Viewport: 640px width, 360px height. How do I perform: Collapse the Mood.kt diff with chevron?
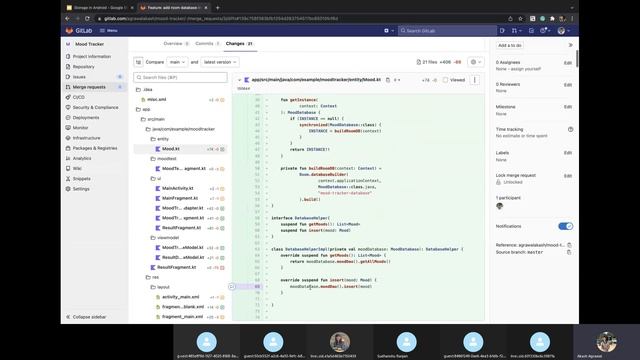[239, 80]
